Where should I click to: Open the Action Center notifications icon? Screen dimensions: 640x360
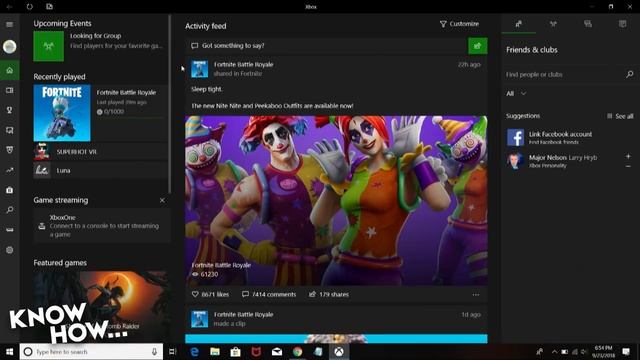[x=626, y=352]
